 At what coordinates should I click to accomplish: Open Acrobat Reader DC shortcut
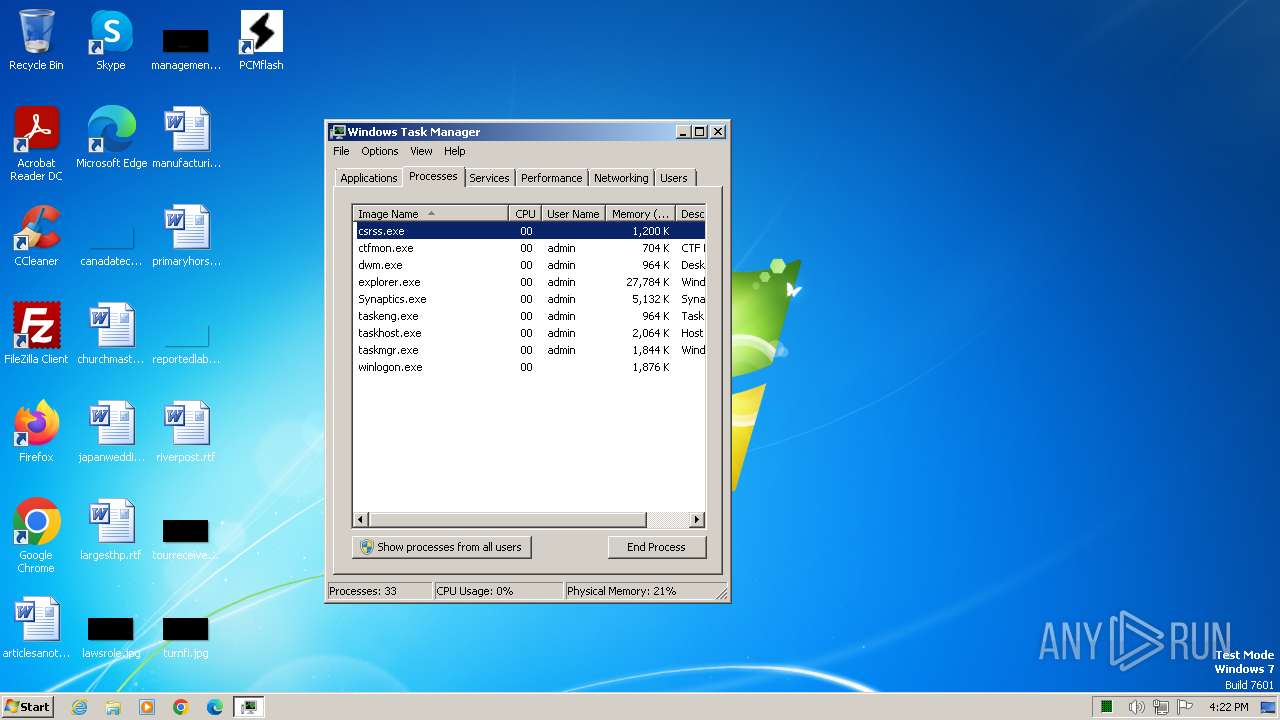click(36, 143)
